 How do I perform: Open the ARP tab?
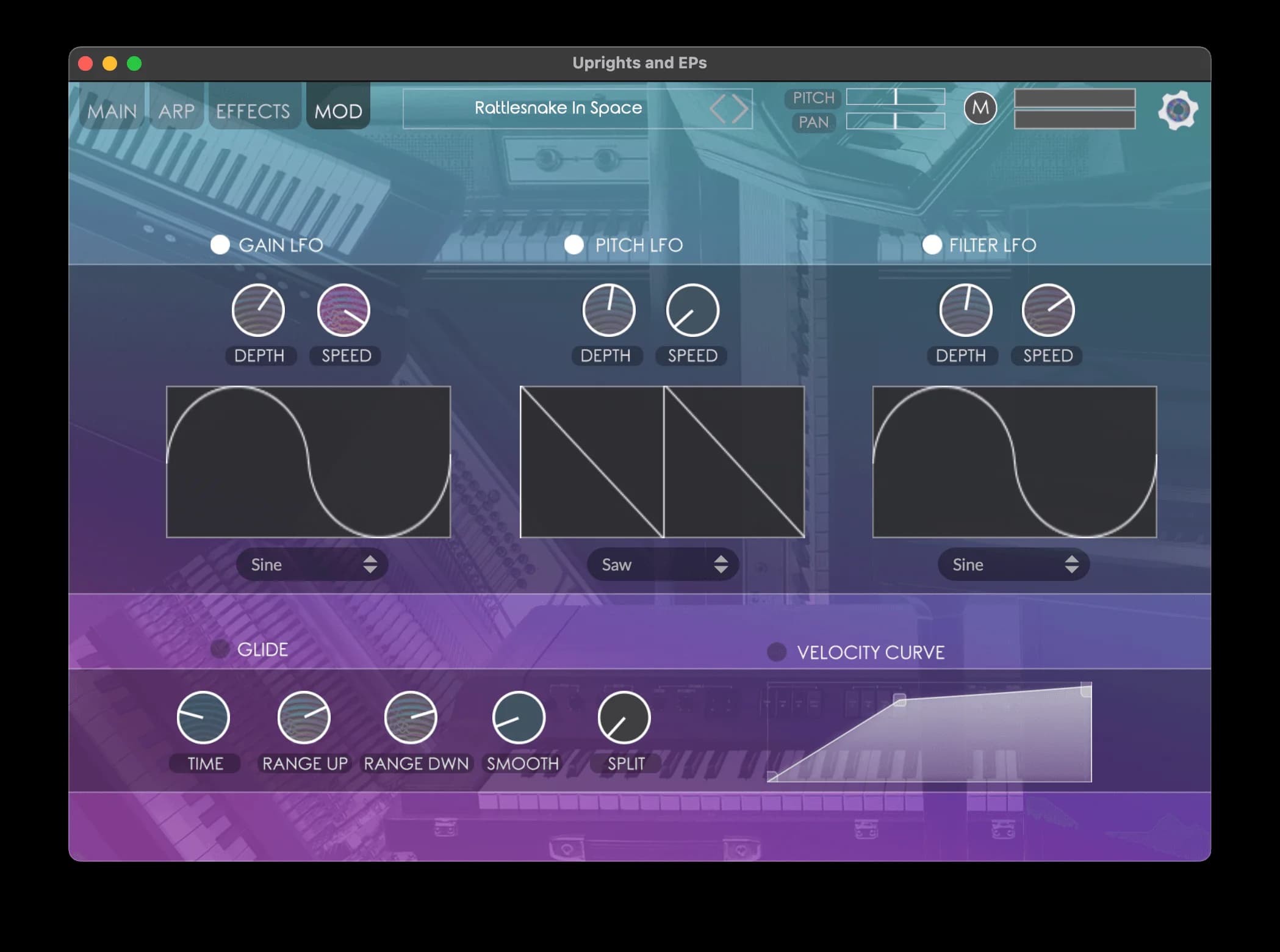176,110
